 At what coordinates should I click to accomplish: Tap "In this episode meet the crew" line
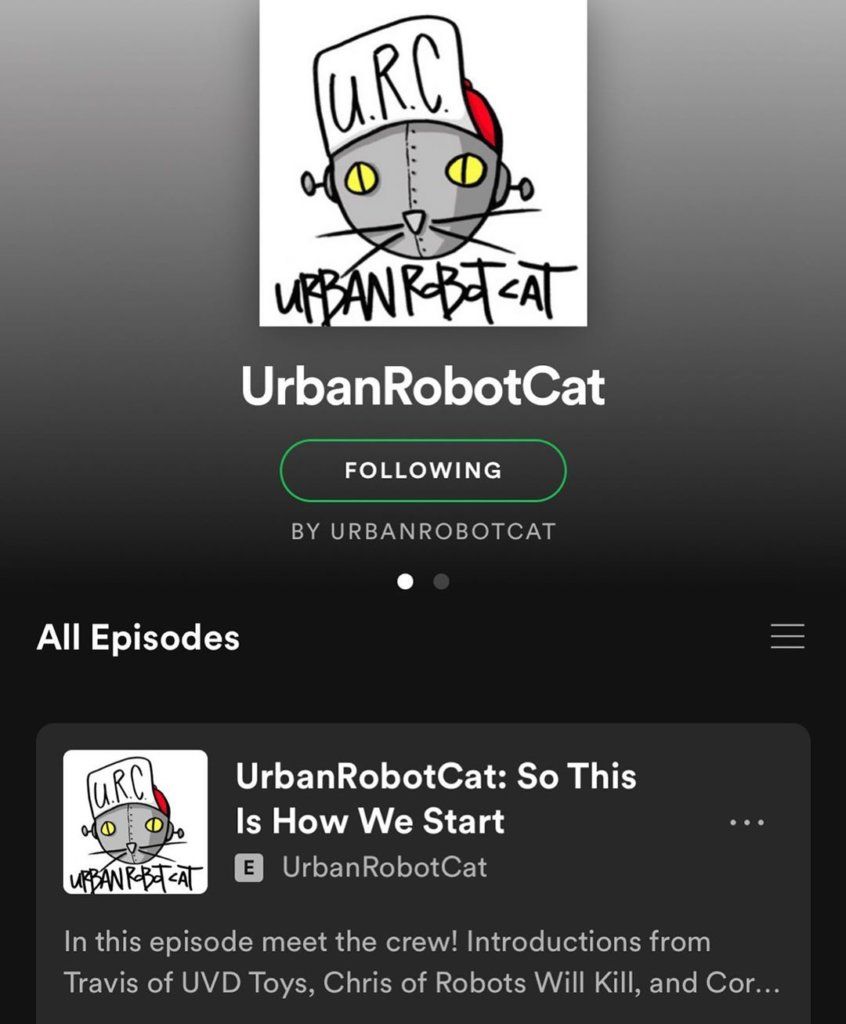pos(387,942)
